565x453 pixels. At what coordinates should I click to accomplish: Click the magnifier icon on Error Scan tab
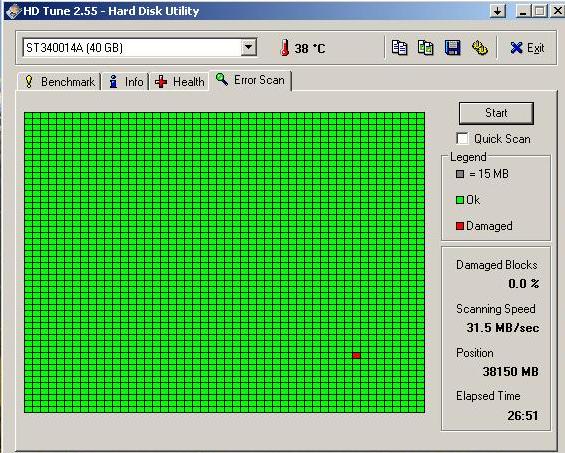coord(222,79)
